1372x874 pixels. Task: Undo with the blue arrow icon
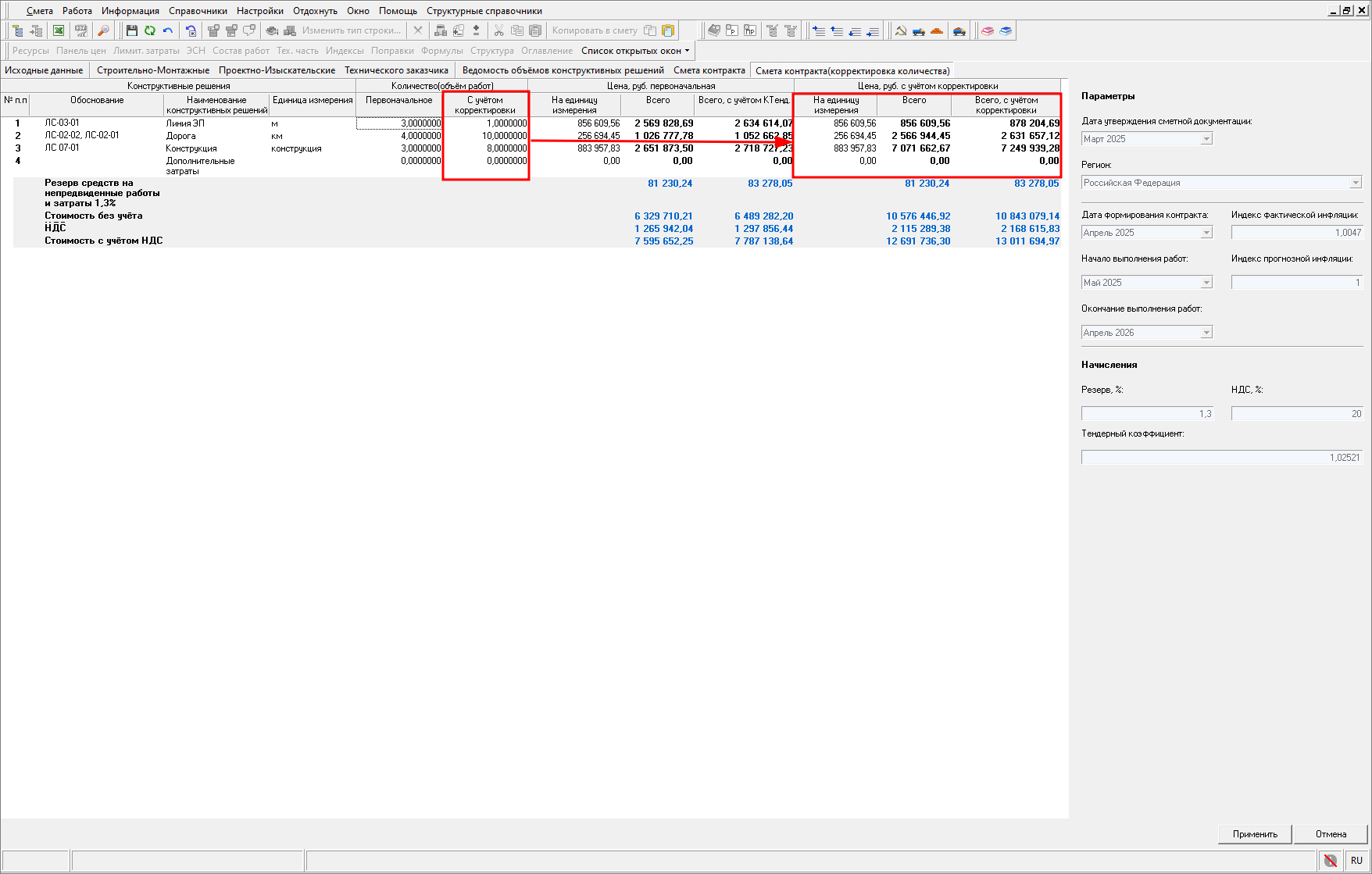tap(168, 30)
